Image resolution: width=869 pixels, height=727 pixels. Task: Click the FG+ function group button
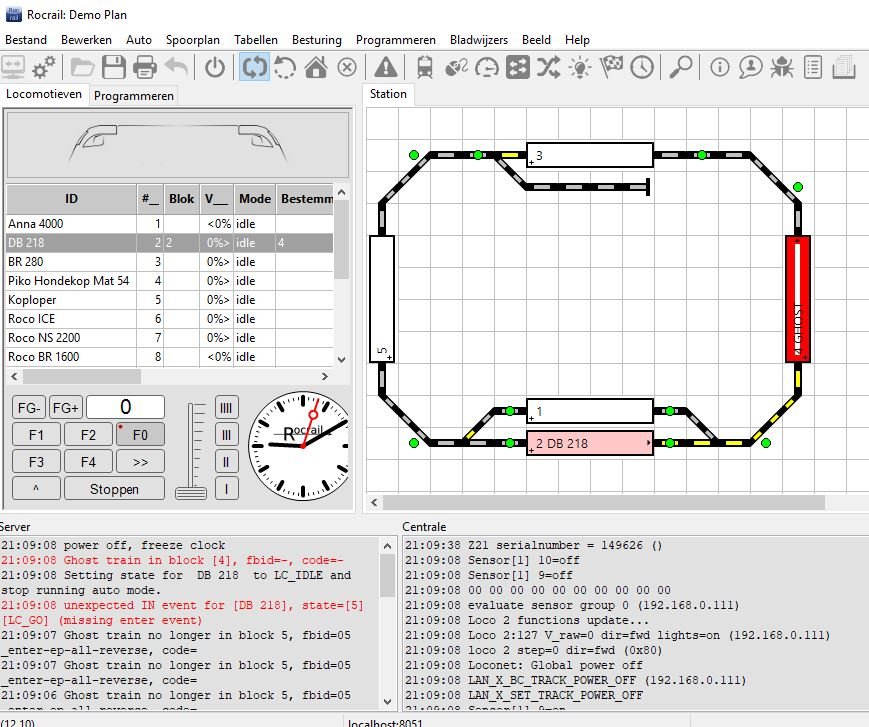65,408
